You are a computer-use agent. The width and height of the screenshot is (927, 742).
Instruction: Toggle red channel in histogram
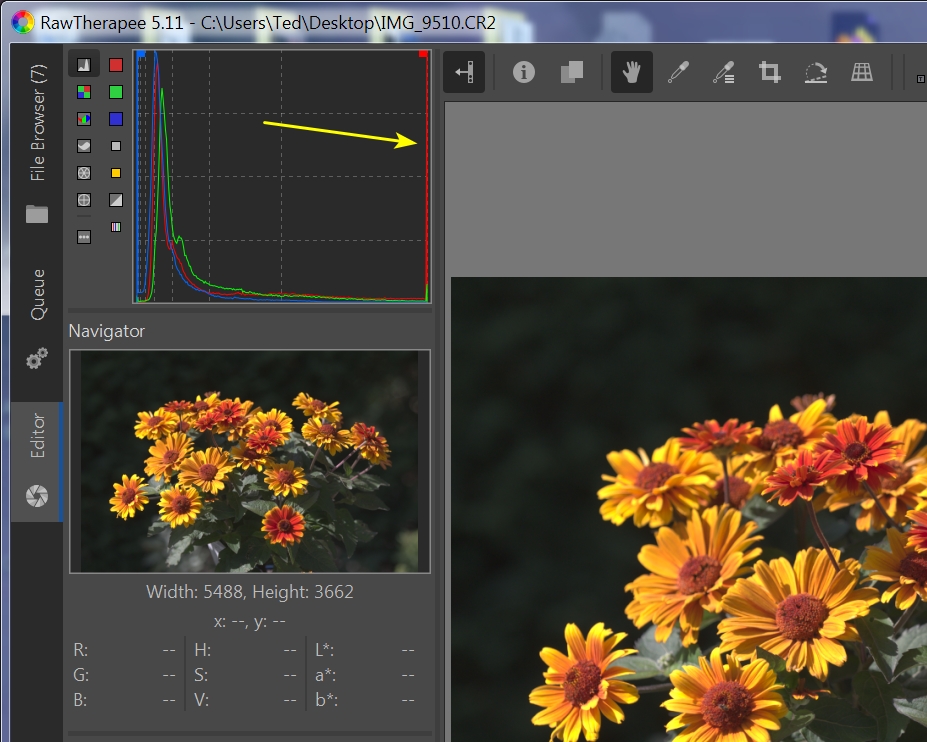pyautogui.click(x=116, y=65)
